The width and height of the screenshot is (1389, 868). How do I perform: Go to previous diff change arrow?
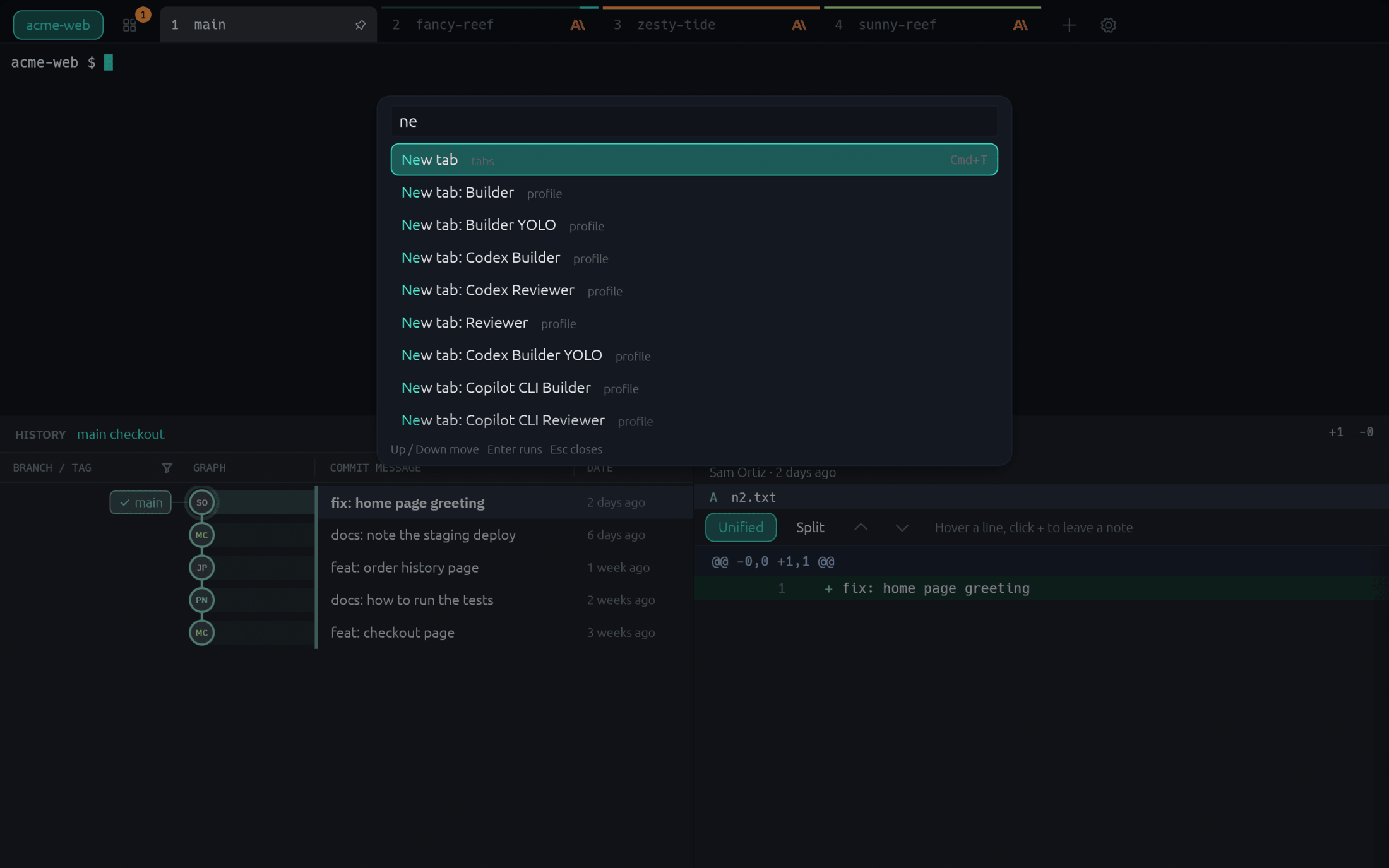861,527
